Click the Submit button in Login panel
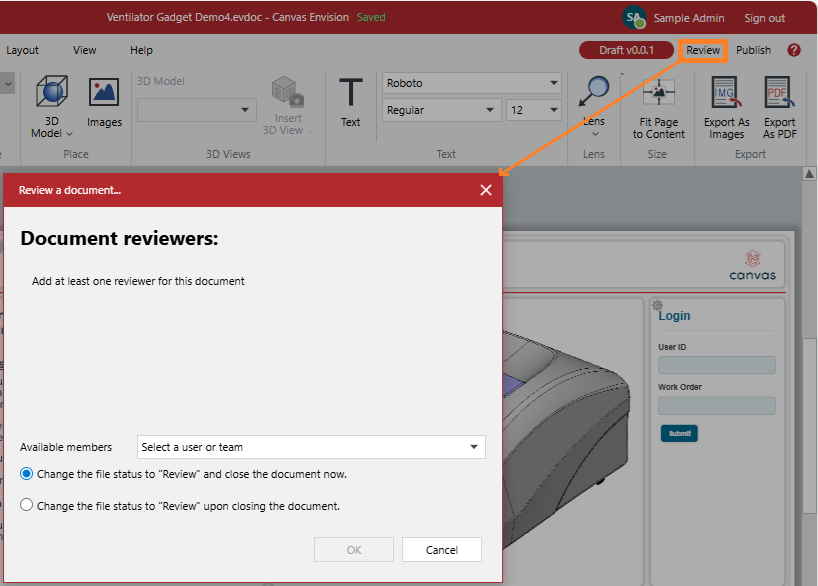This screenshot has height=586, width=818. pos(679,433)
